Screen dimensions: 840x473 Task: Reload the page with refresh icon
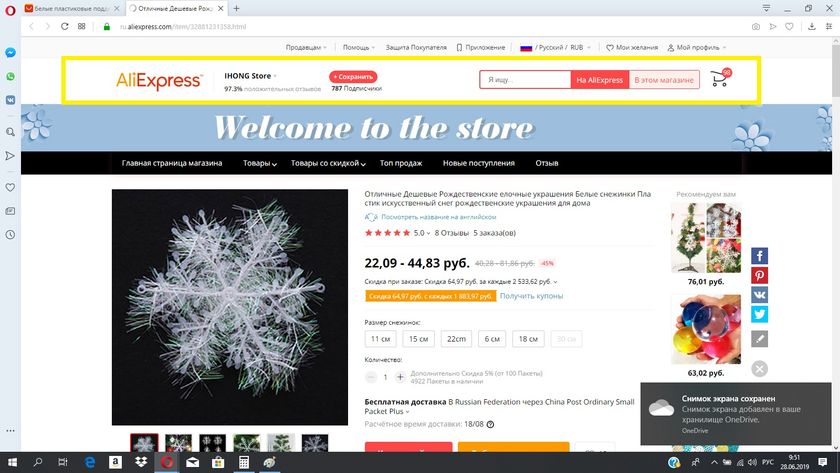pyautogui.click(x=62, y=26)
